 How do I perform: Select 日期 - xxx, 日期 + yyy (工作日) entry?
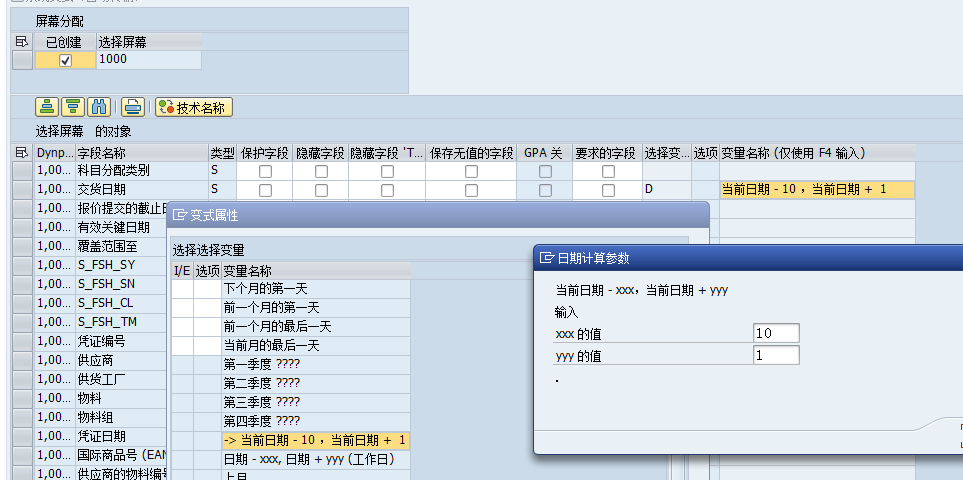pyautogui.click(x=316, y=459)
